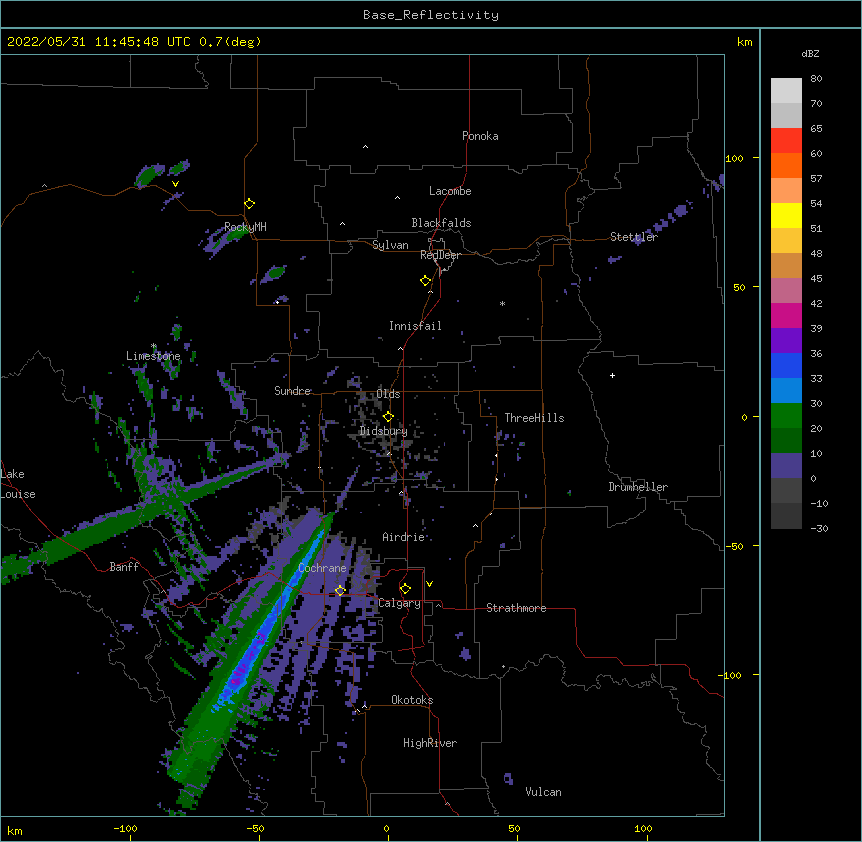Select the 45 value in the dBZ legend
The width and height of the screenshot is (862, 842).
coord(816,279)
